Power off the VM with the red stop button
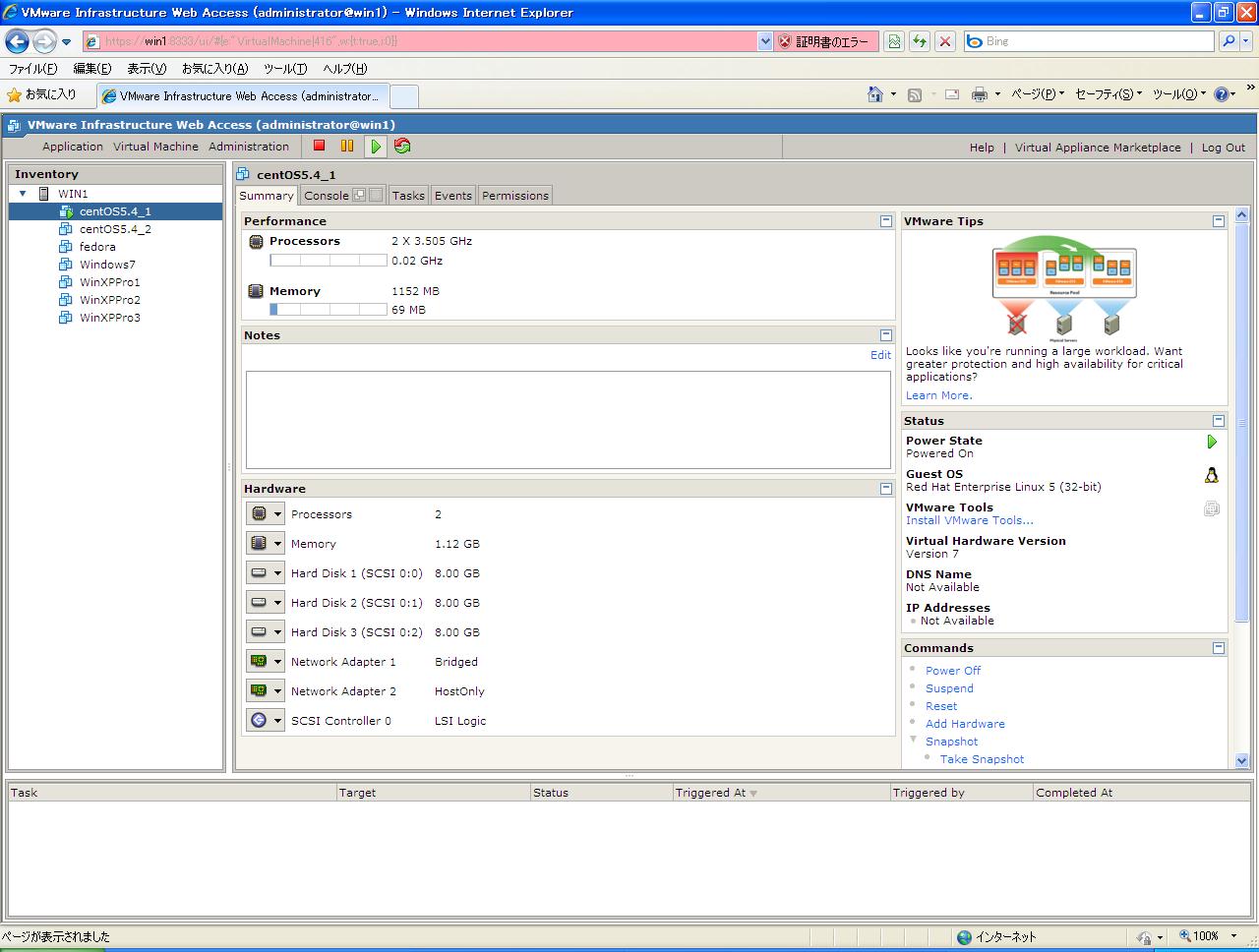The image size is (1259, 952). [319, 146]
